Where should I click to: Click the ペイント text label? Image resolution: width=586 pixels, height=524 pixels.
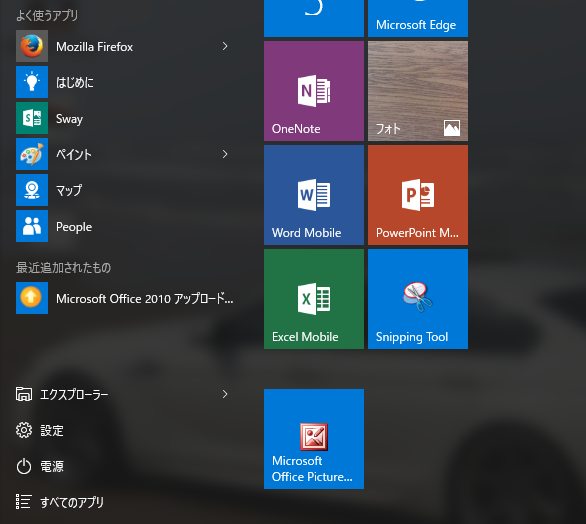click(74, 154)
